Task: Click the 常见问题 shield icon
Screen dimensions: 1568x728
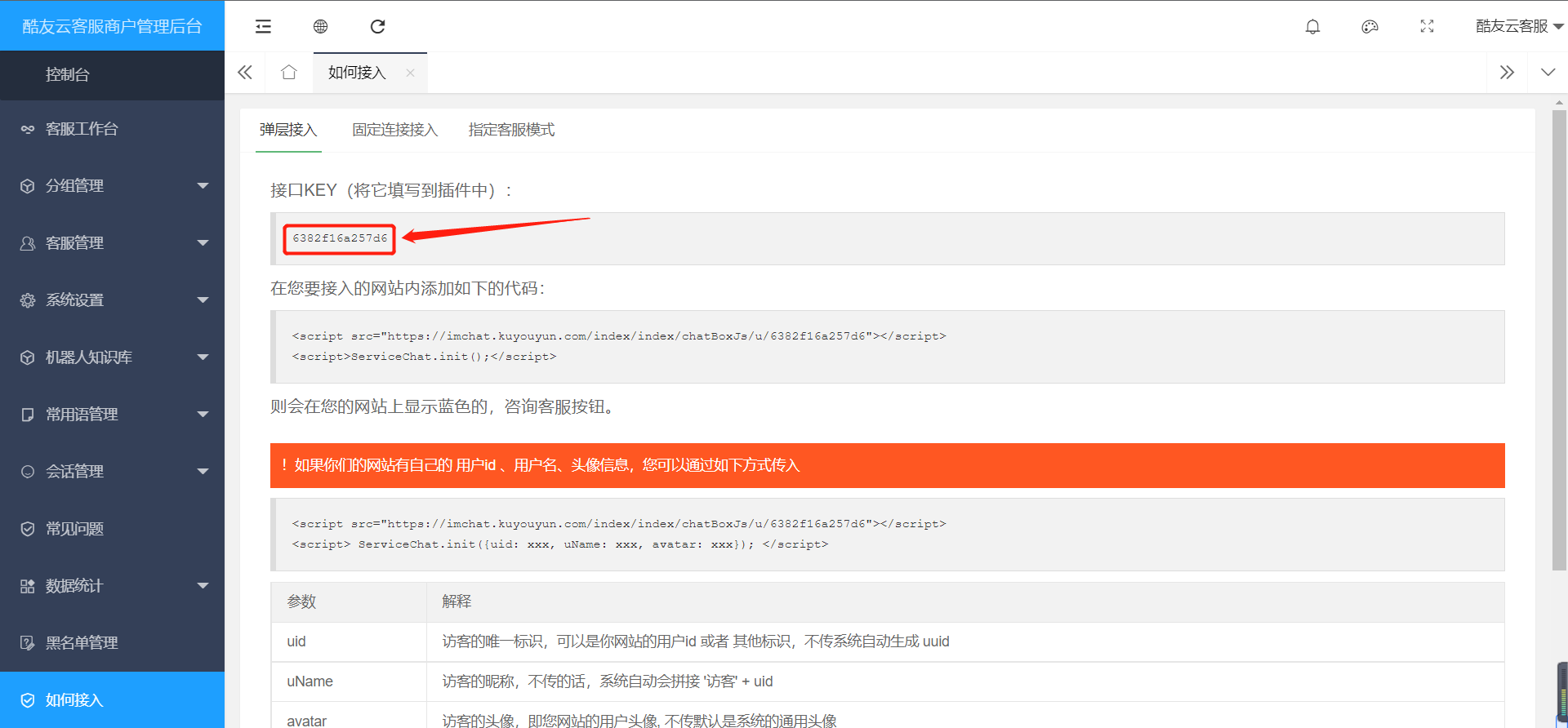Action: [28, 529]
